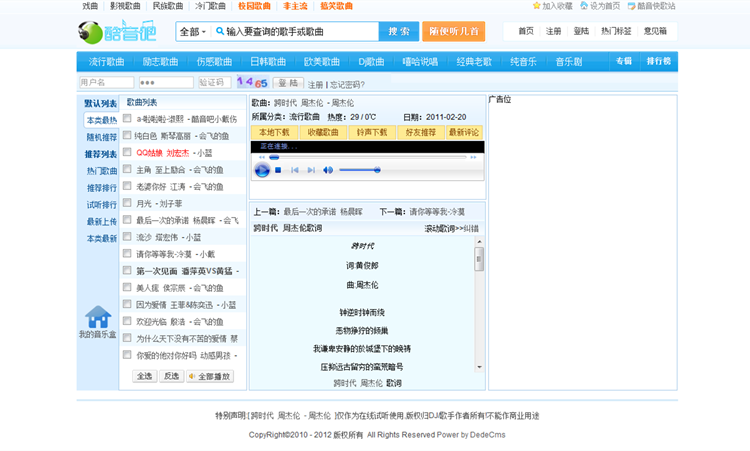Viewport: 750px width, 451px height.
Task: Check the box for 纯白色 斯琴高丽
Action: [127, 135]
